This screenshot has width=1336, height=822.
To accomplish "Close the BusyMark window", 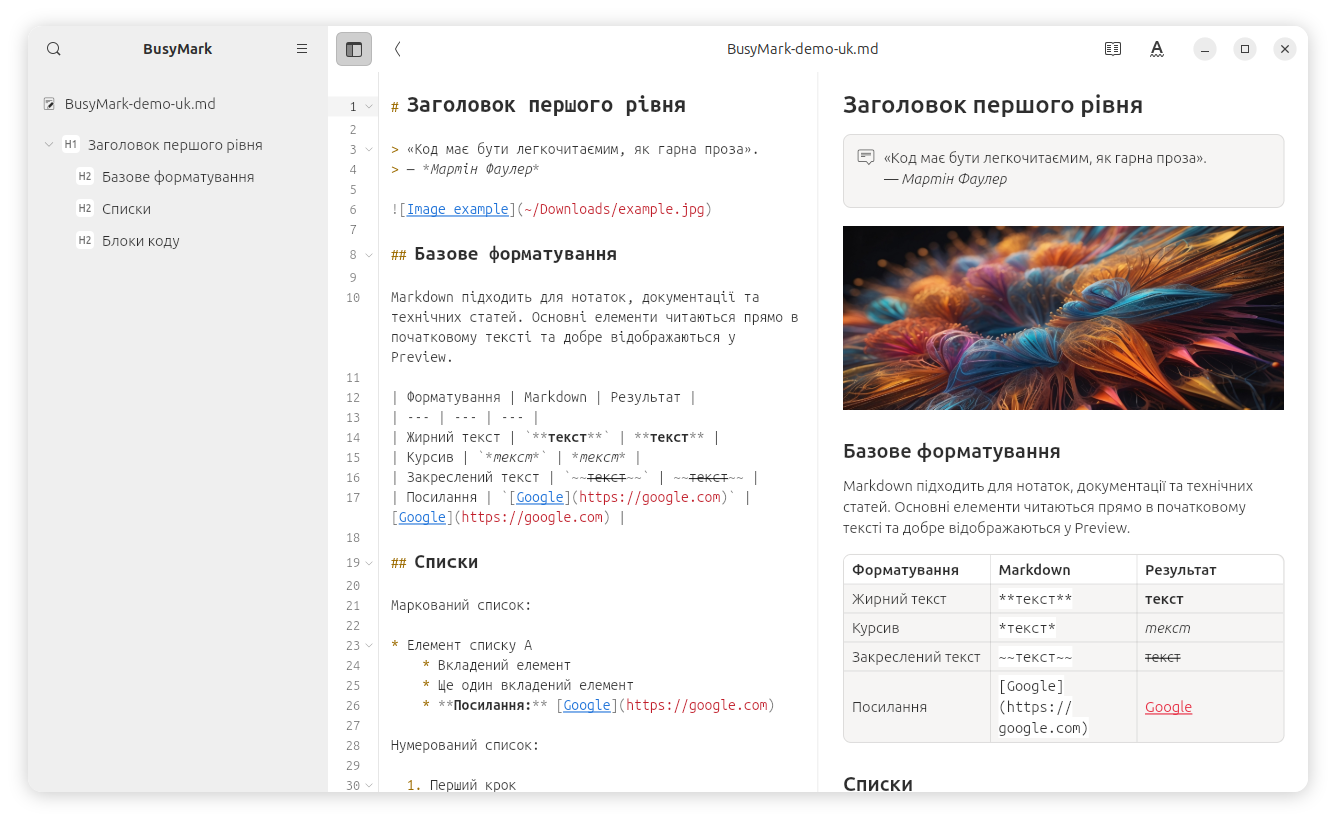I will click(1285, 49).
